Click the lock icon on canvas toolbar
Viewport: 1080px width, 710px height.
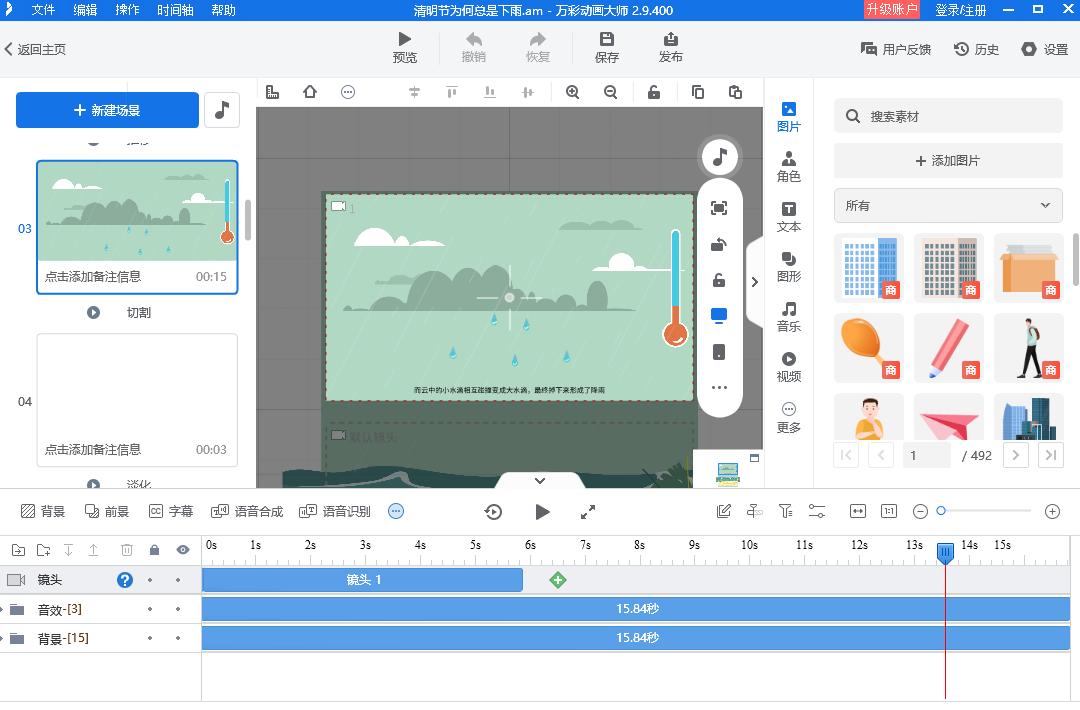(654, 91)
